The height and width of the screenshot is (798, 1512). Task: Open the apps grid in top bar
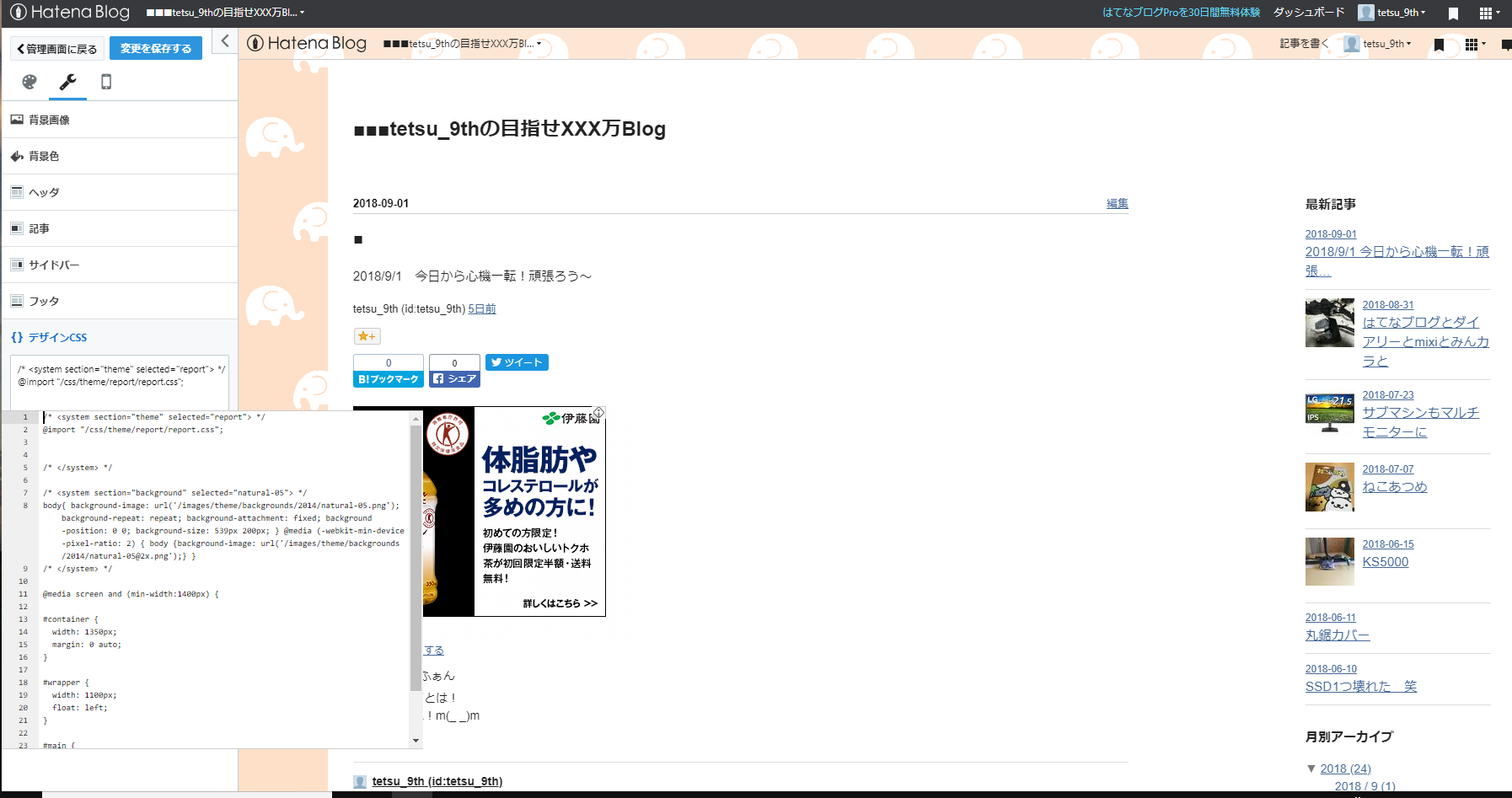click(1488, 13)
